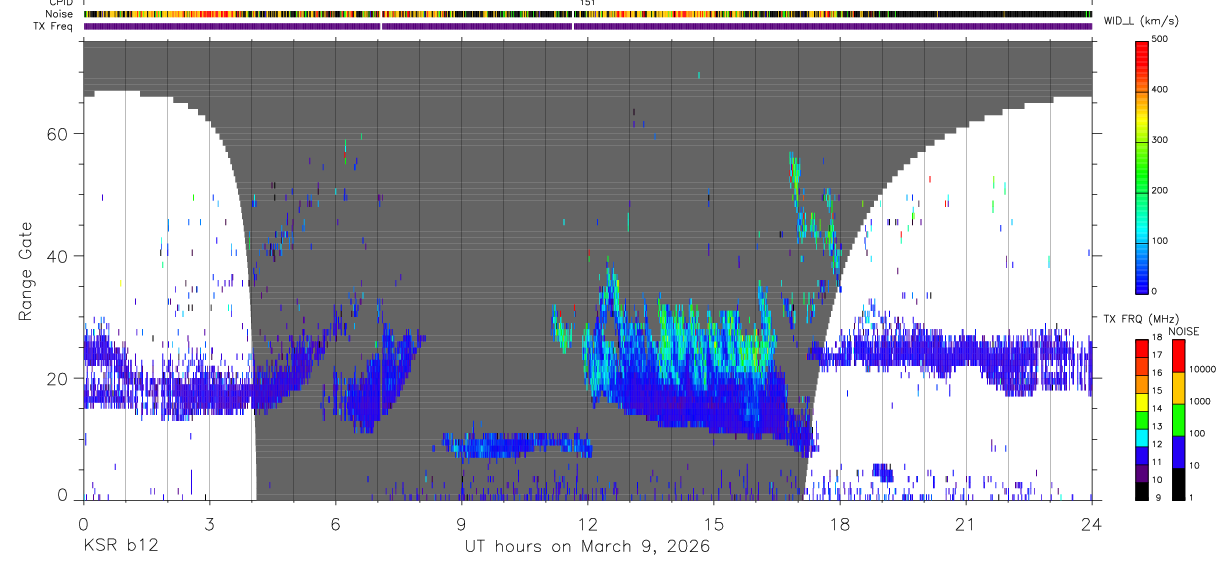
Task: Pick the orange 1000–10000 NOISE legend swatch
Action: (1177, 386)
